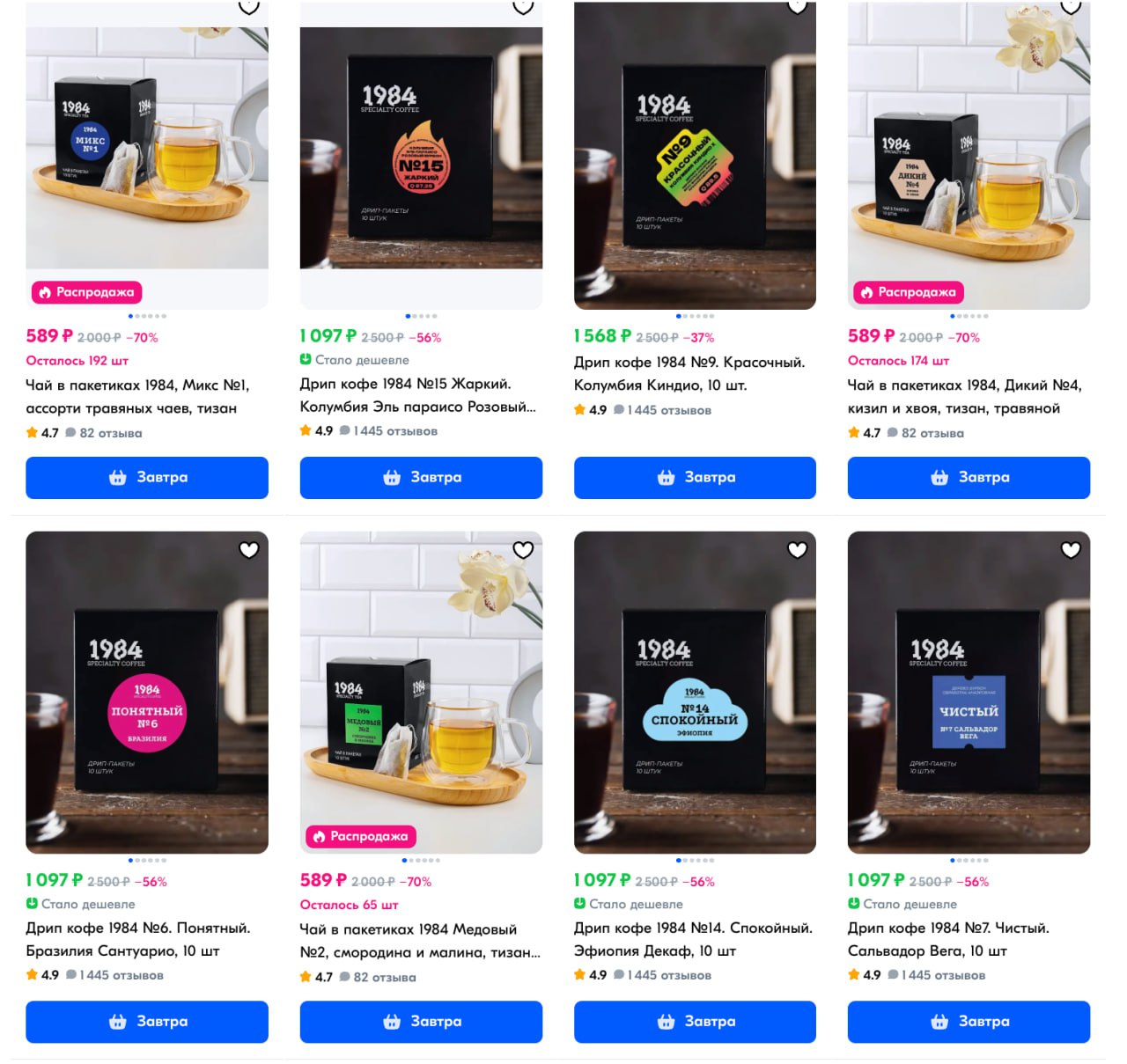The height and width of the screenshot is (1064, 1127).
Task: Open 1445 отзывов reviews of Жаркий №15 coffee
Action: 388,431
